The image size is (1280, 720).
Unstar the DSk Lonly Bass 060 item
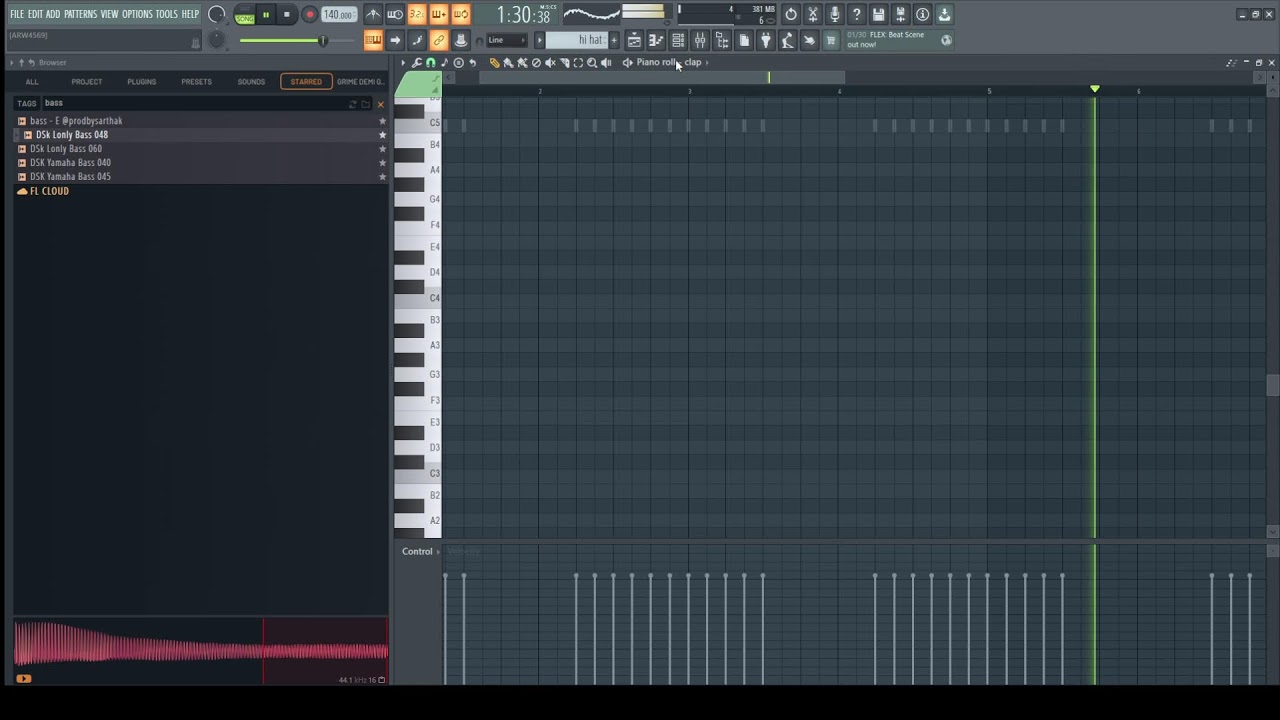(x=382, y=148)
